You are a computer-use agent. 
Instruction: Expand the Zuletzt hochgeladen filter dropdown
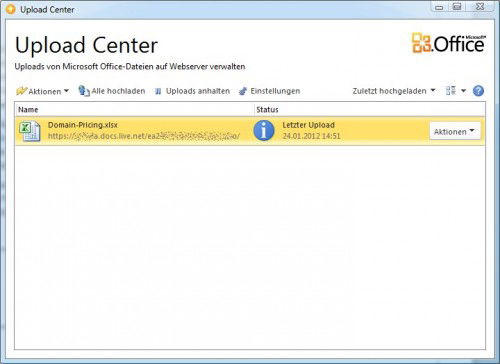click(x=394, y=91)
